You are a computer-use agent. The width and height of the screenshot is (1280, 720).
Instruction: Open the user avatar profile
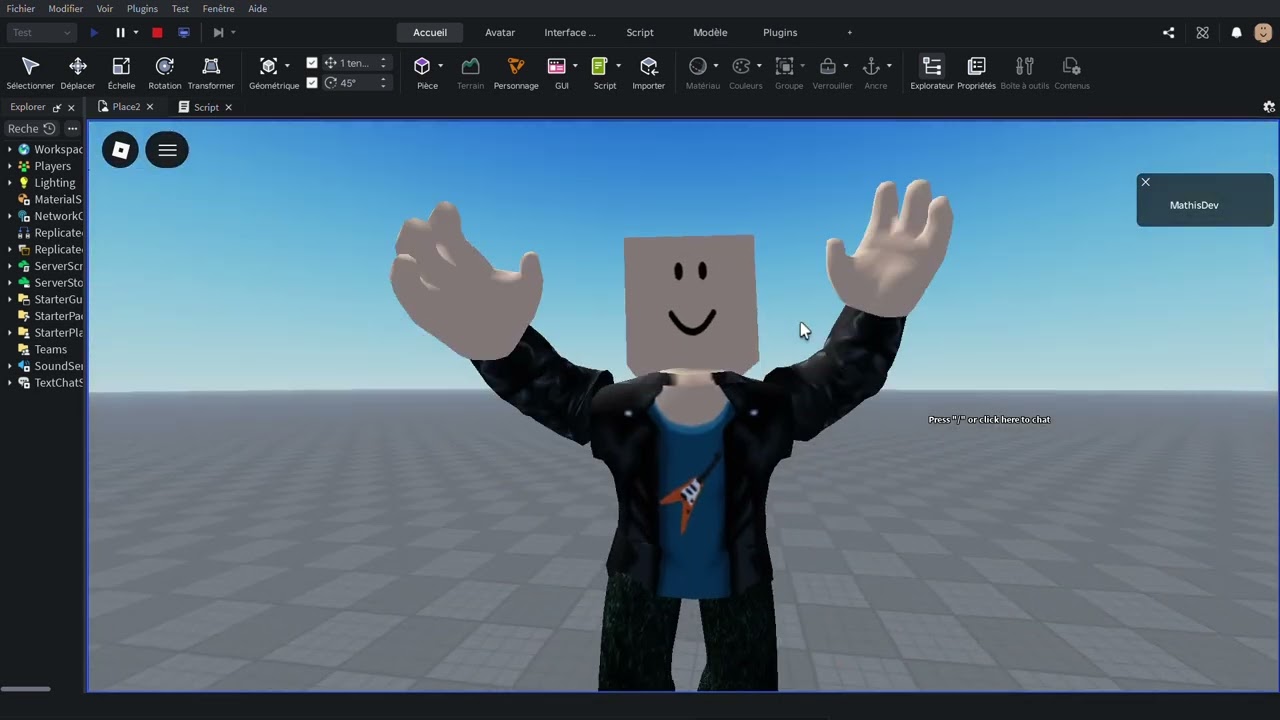tap(1263, 32)
